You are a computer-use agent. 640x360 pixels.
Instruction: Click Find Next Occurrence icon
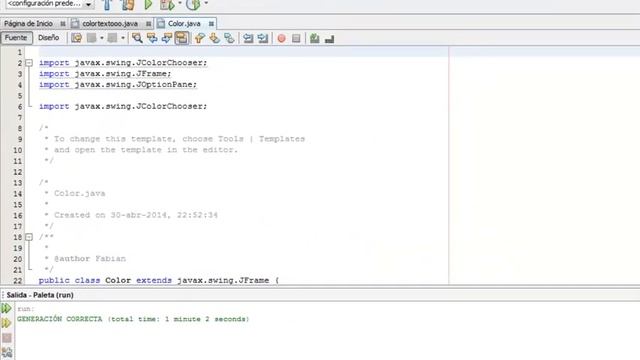(x=167, y=38)
